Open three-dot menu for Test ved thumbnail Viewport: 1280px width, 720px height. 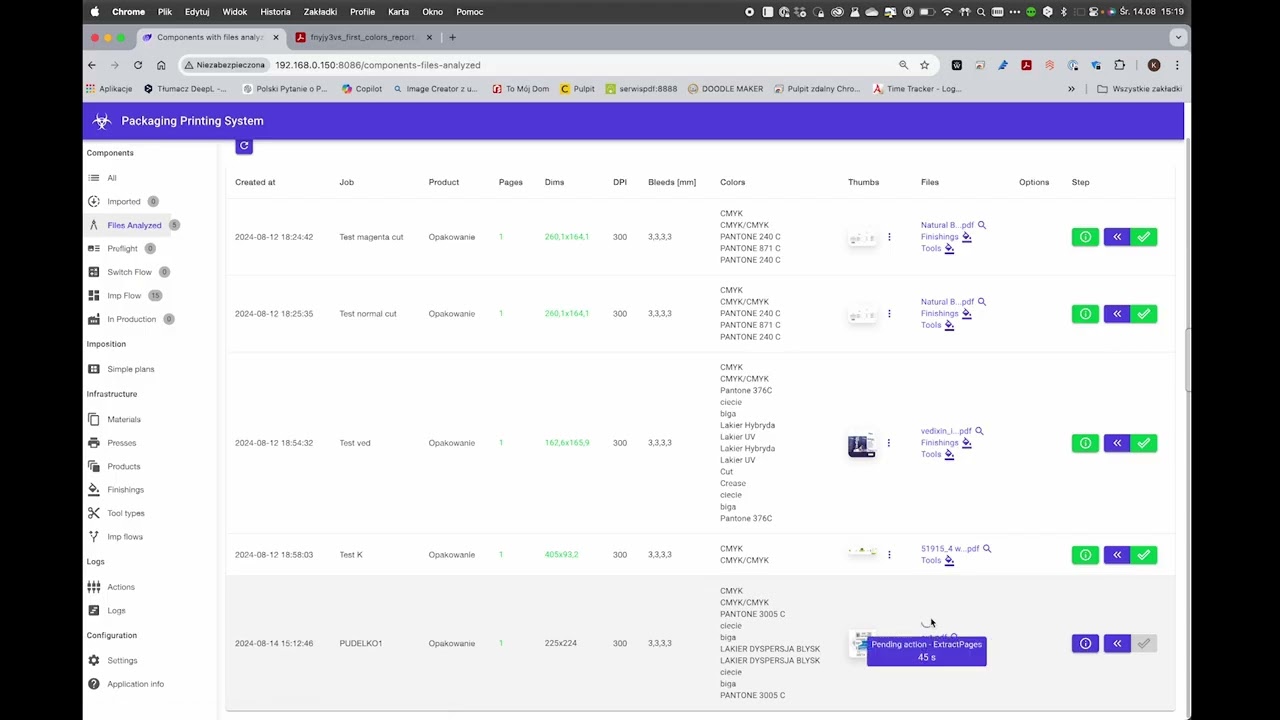click(889, 443)
